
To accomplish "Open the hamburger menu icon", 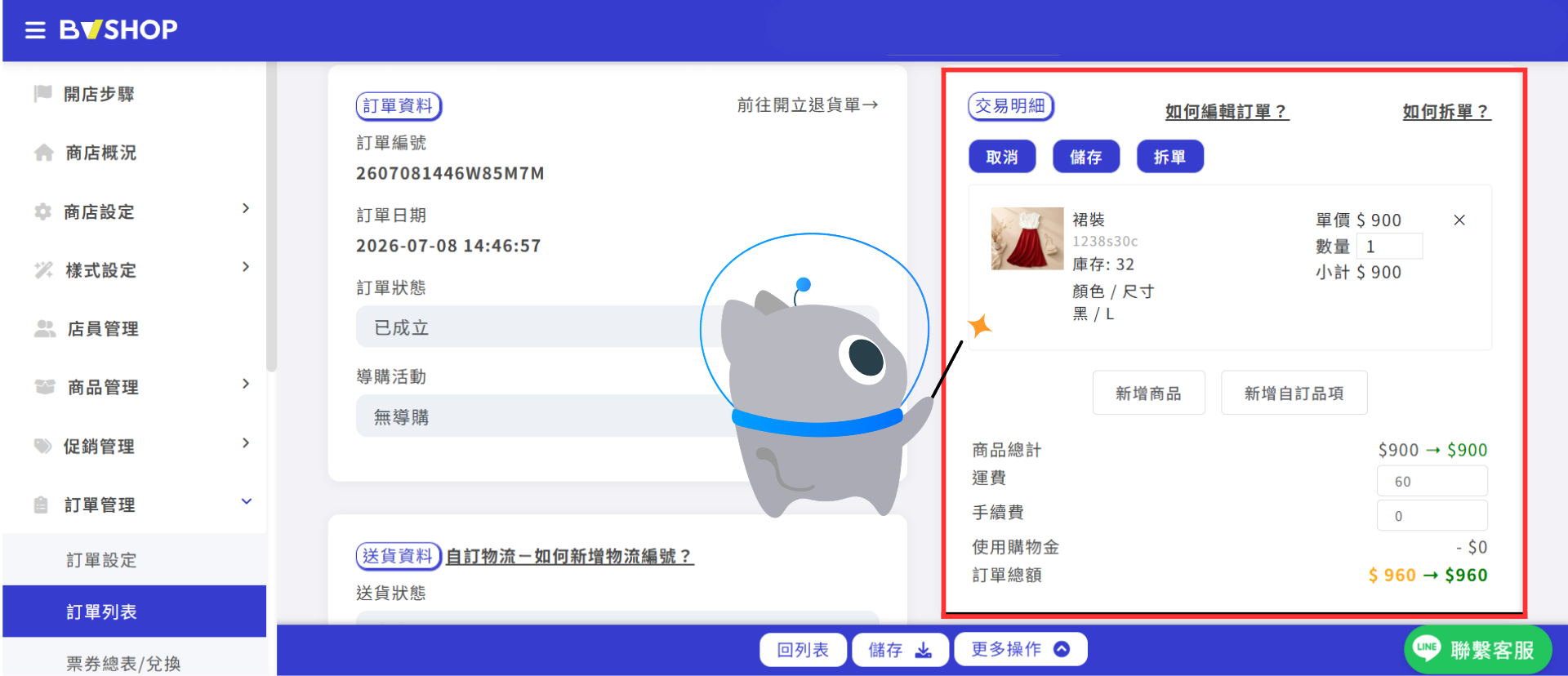I will pos(35,30).
